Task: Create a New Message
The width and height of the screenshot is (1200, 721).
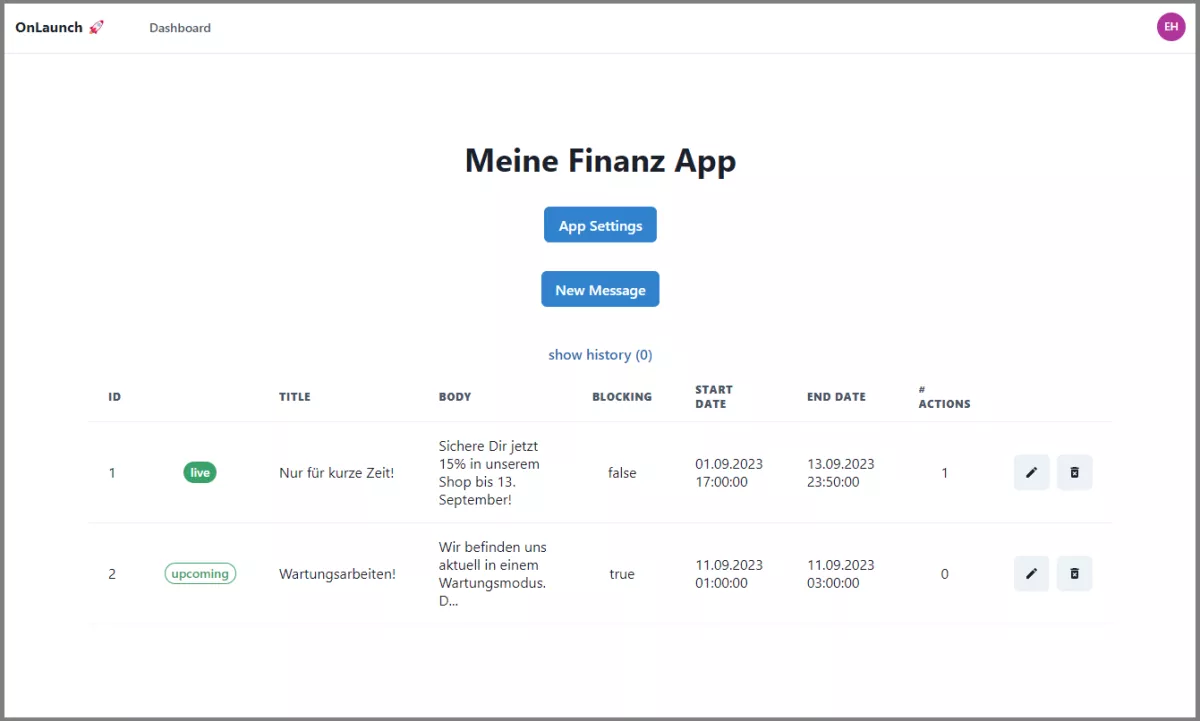Action: click(x=600, y=289)
